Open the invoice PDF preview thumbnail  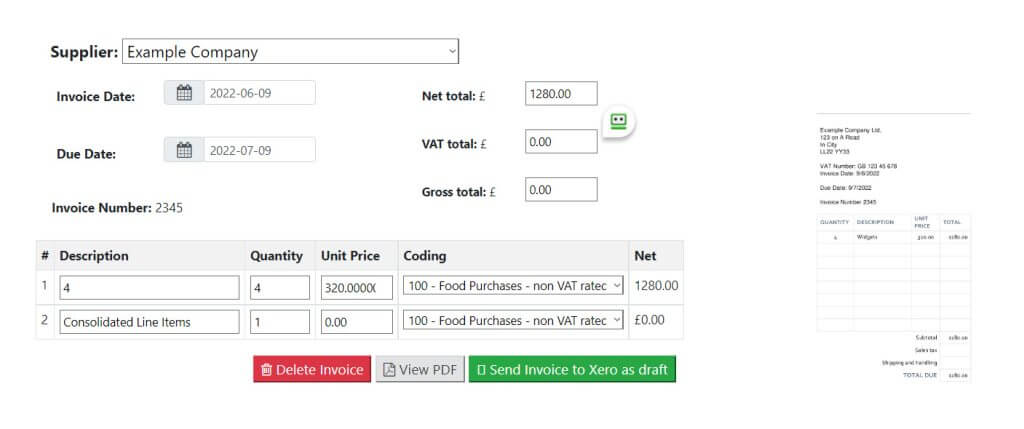point(893,248)
